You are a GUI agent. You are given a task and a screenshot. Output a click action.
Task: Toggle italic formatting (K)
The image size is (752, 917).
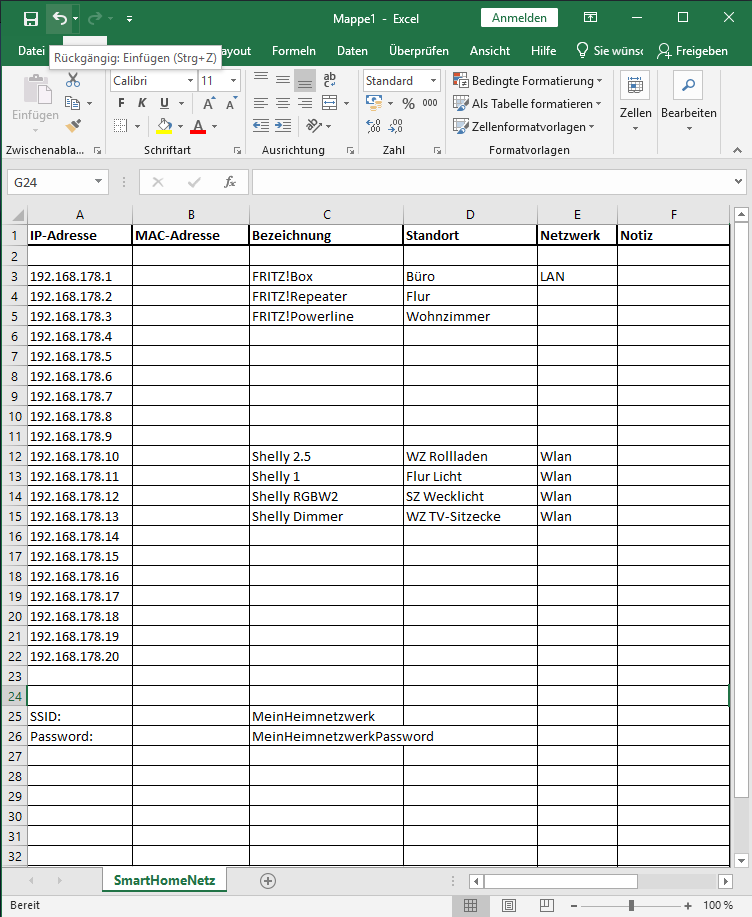tap(142, 103)
